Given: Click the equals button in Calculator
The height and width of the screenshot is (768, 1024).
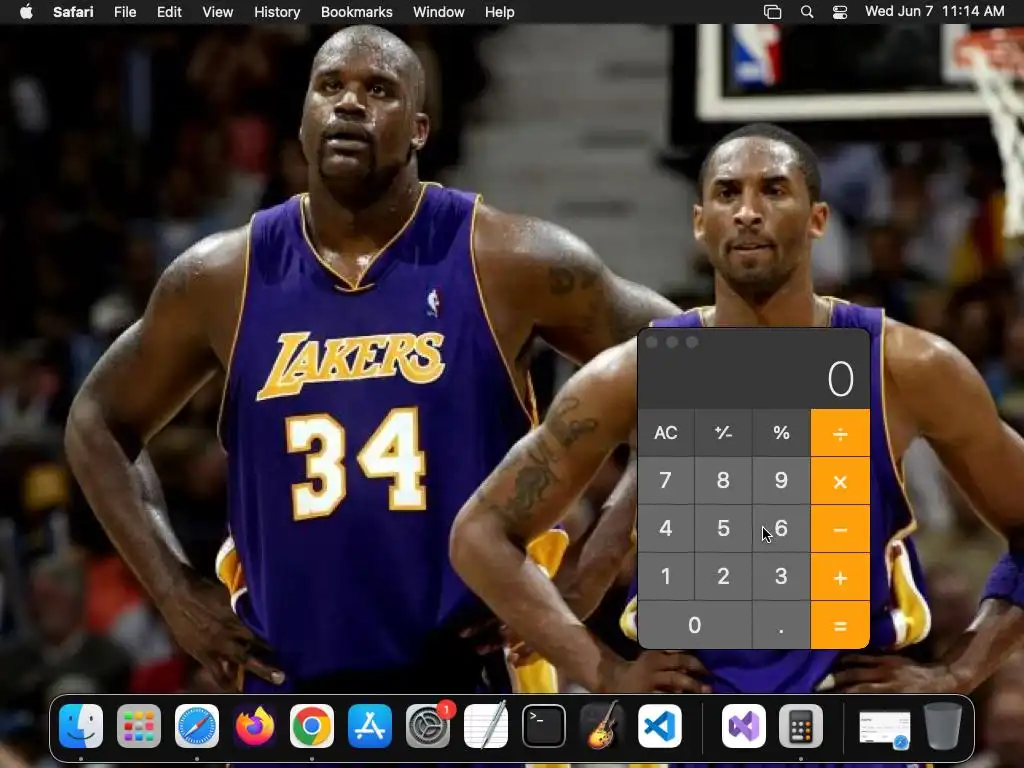Looking at the screenshot, I should coord(840,626).
